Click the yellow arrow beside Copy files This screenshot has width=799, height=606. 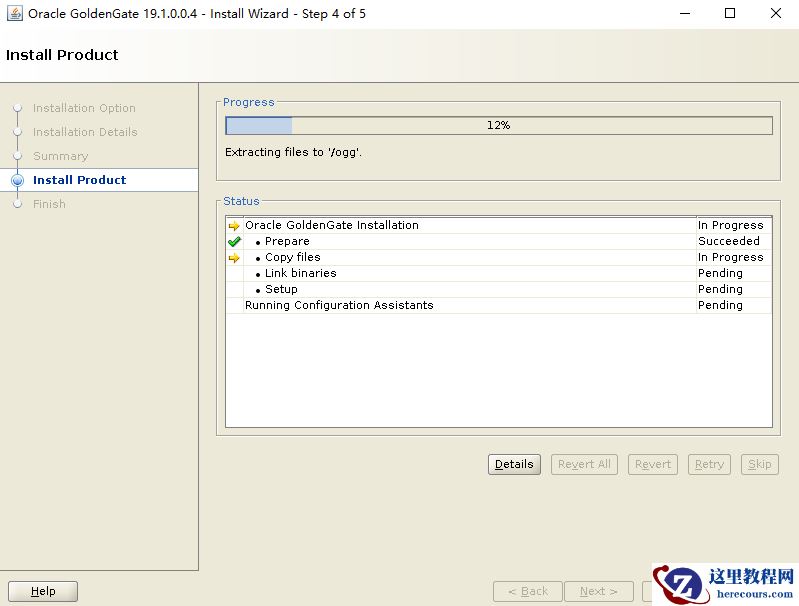[234, 258]
